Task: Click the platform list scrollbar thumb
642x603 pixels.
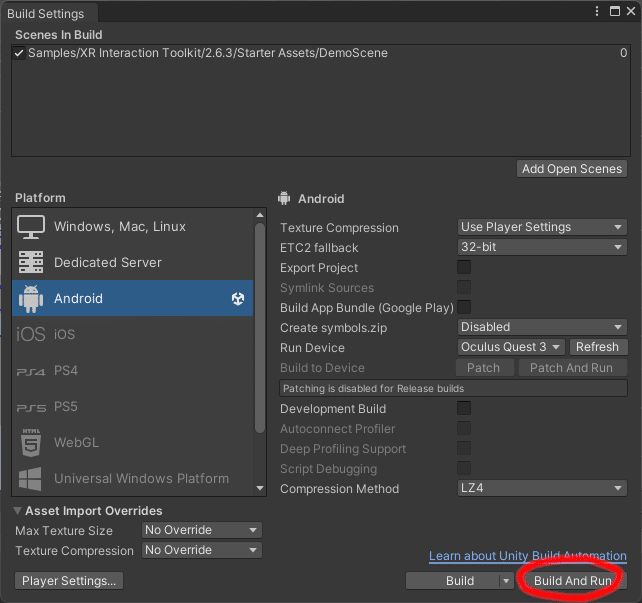Action: click(x=260, y=327)
